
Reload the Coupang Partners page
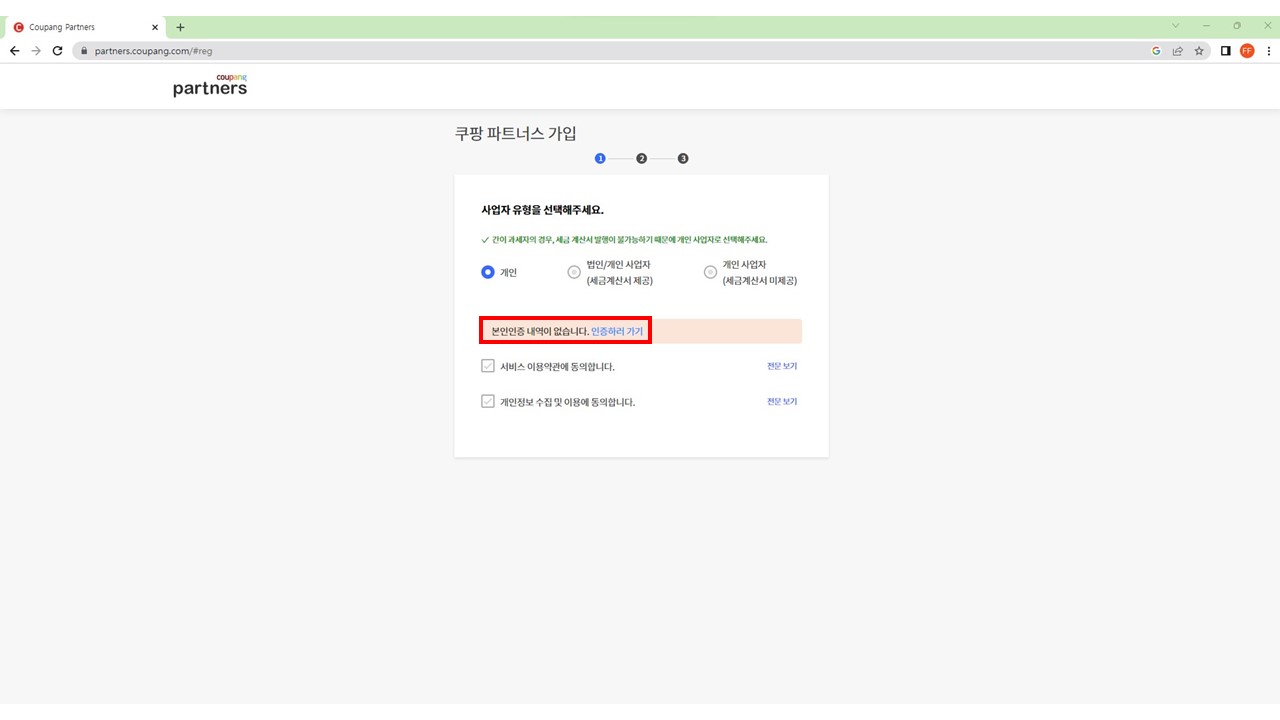click(57, 51)
